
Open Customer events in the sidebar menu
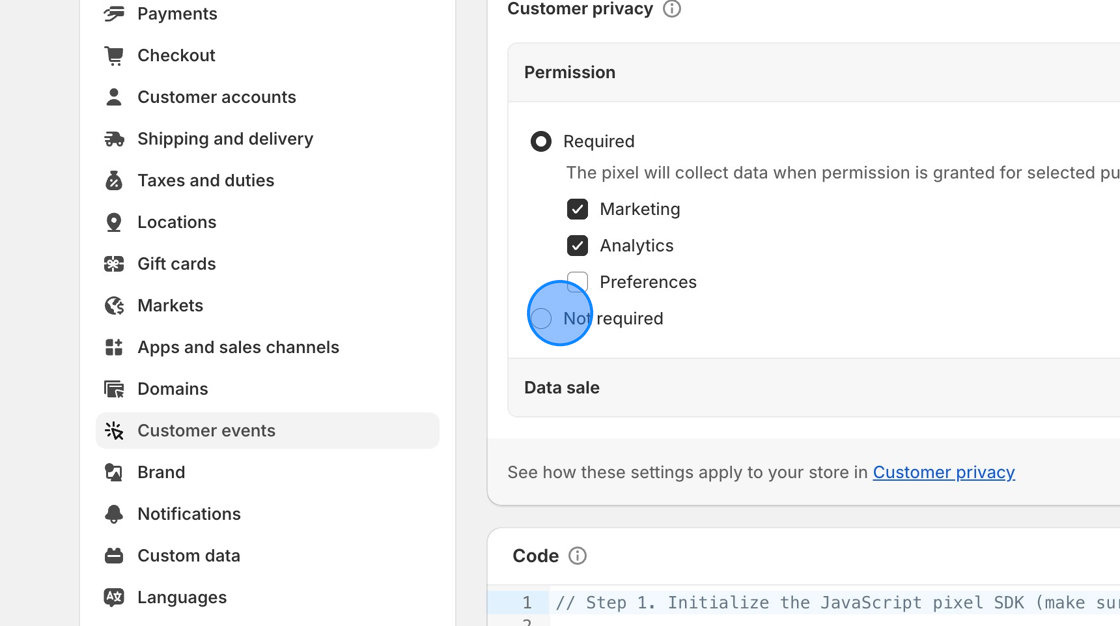click(x=206, y=430)
